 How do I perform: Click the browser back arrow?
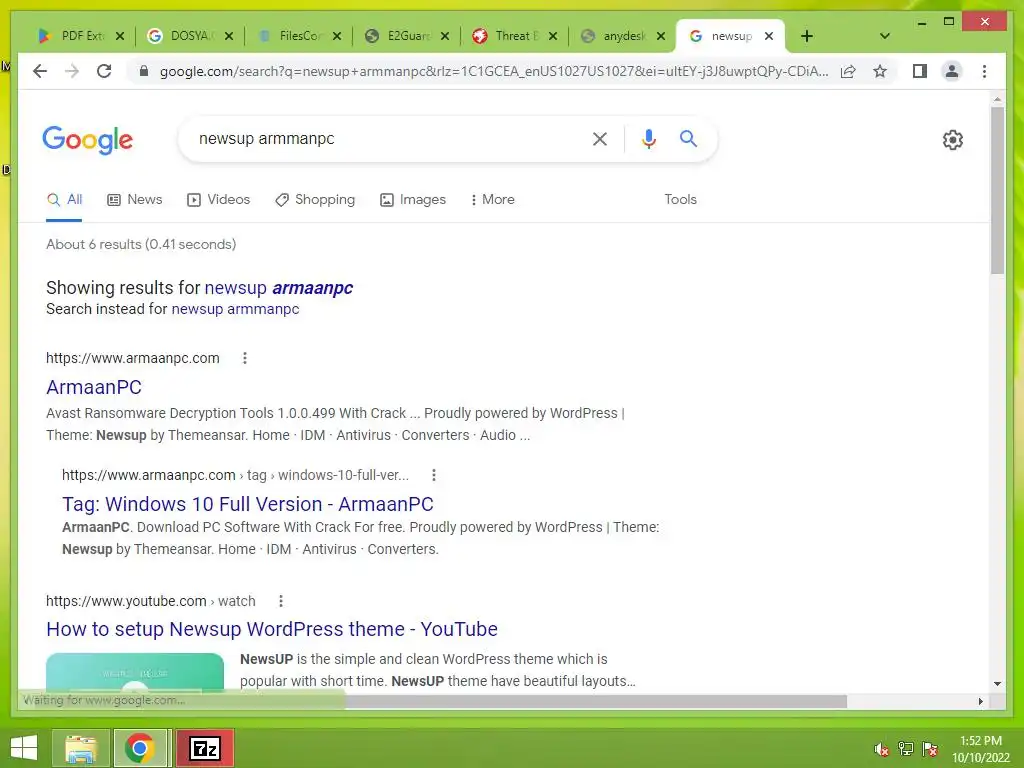[40, 71]
